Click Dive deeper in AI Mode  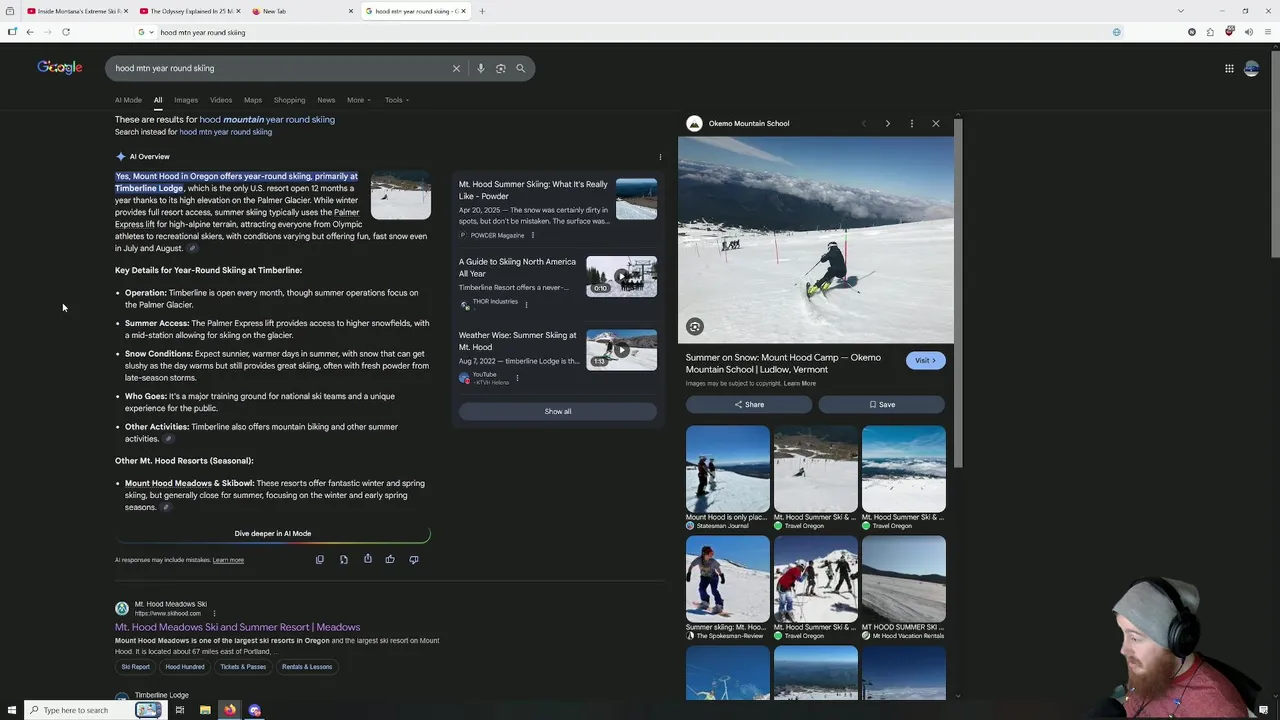click(x=273, y=534)
